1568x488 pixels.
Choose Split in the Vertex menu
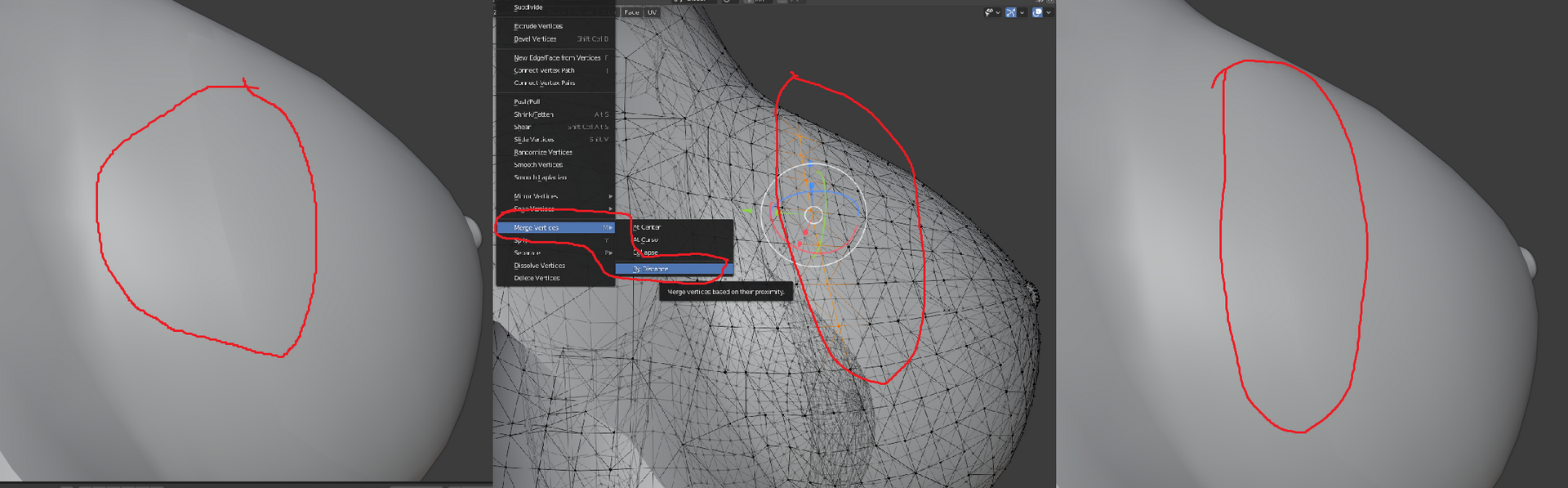(555, 240)
